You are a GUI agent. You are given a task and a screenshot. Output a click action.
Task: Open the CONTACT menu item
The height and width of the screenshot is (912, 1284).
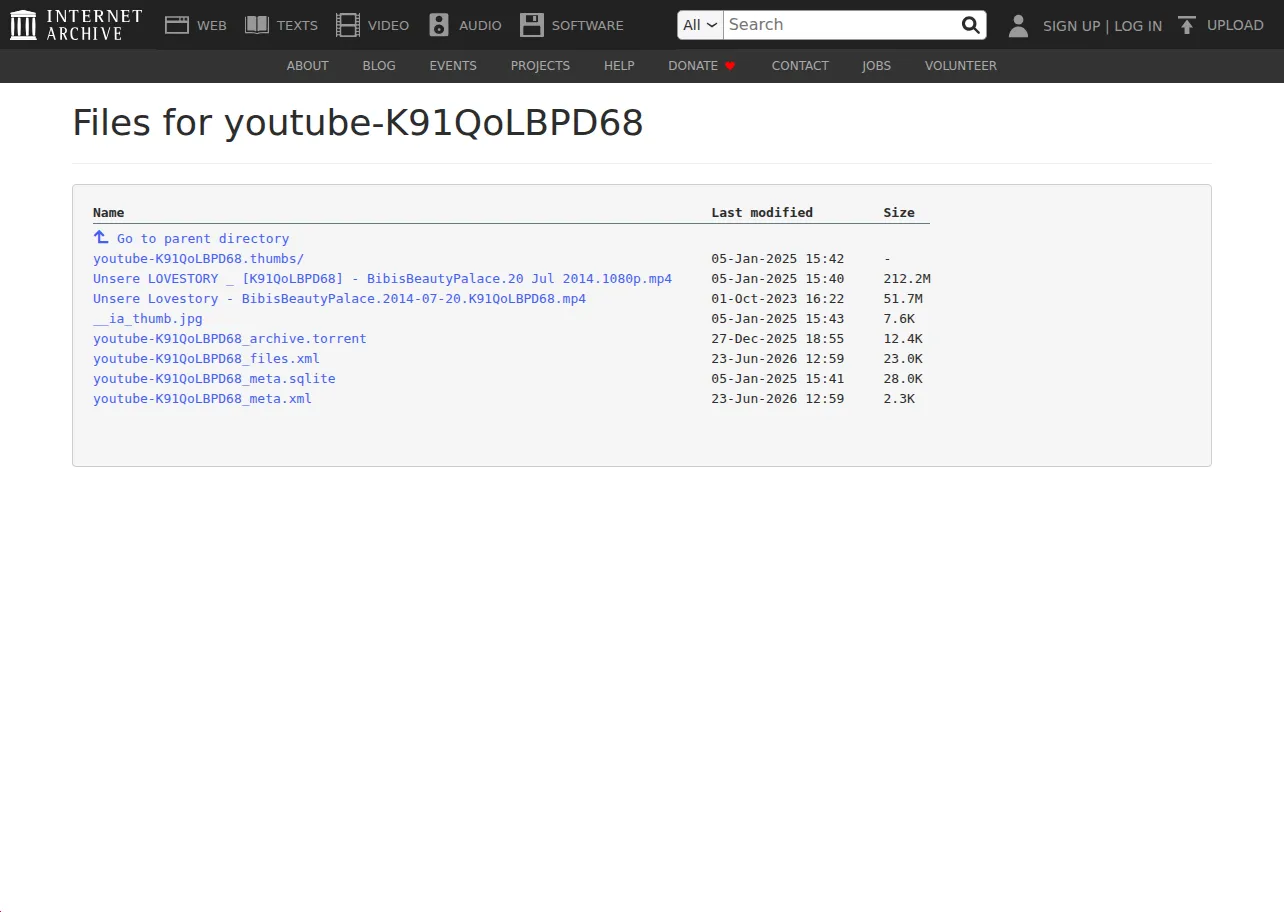(800, 66)
